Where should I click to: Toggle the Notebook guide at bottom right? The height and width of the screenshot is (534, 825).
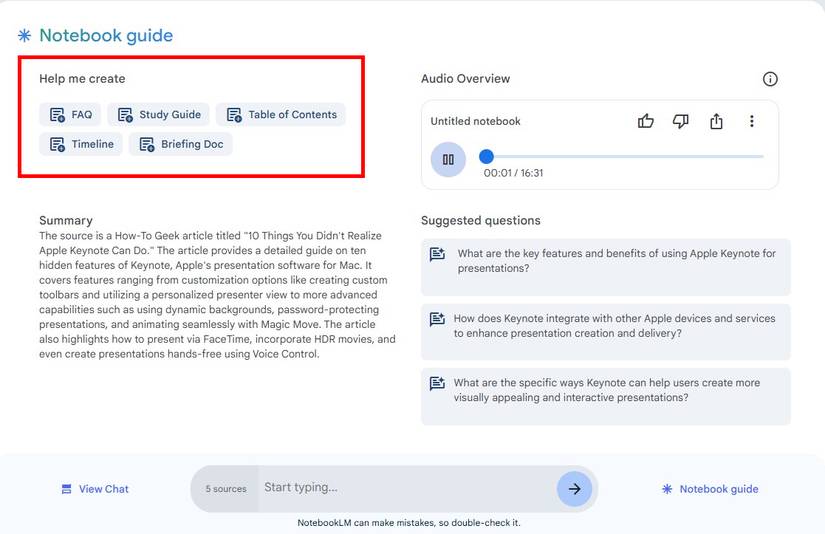709,489
